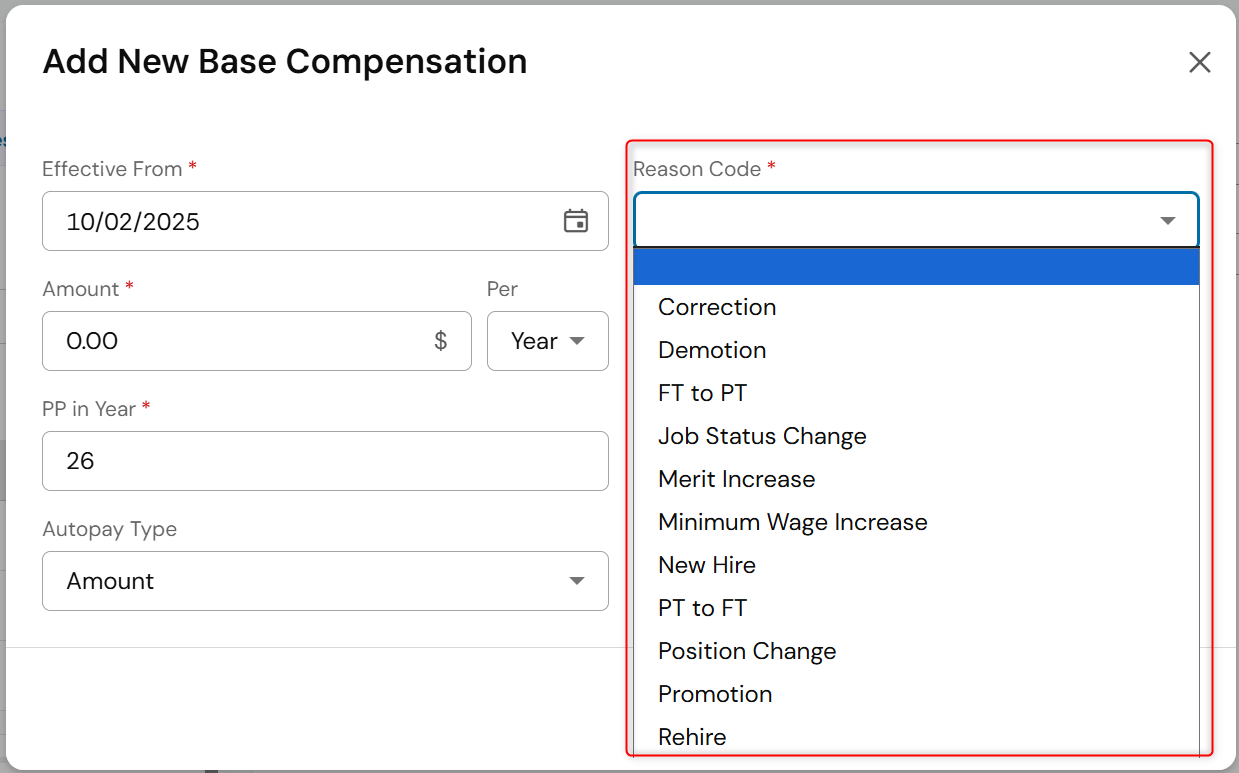Select Demotion as the reason code

(712, 350)
